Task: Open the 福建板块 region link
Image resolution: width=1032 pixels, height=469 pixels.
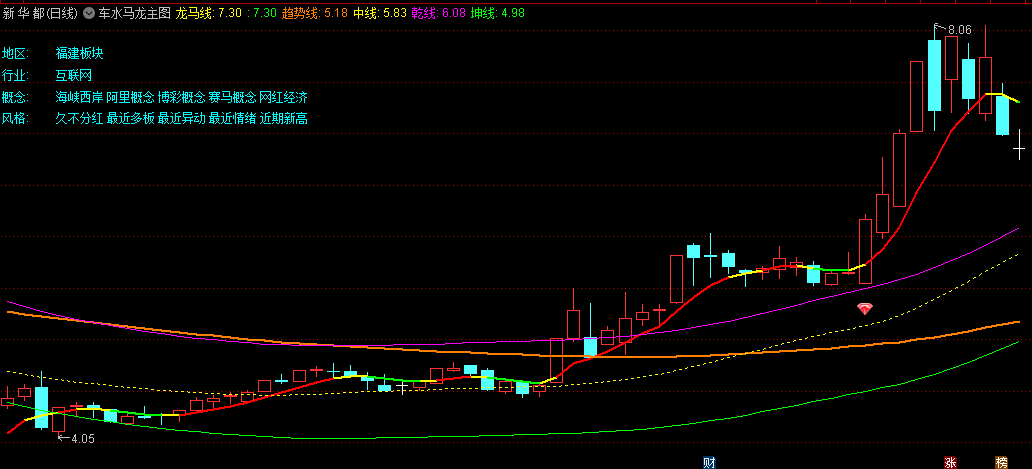Action: 80,54
